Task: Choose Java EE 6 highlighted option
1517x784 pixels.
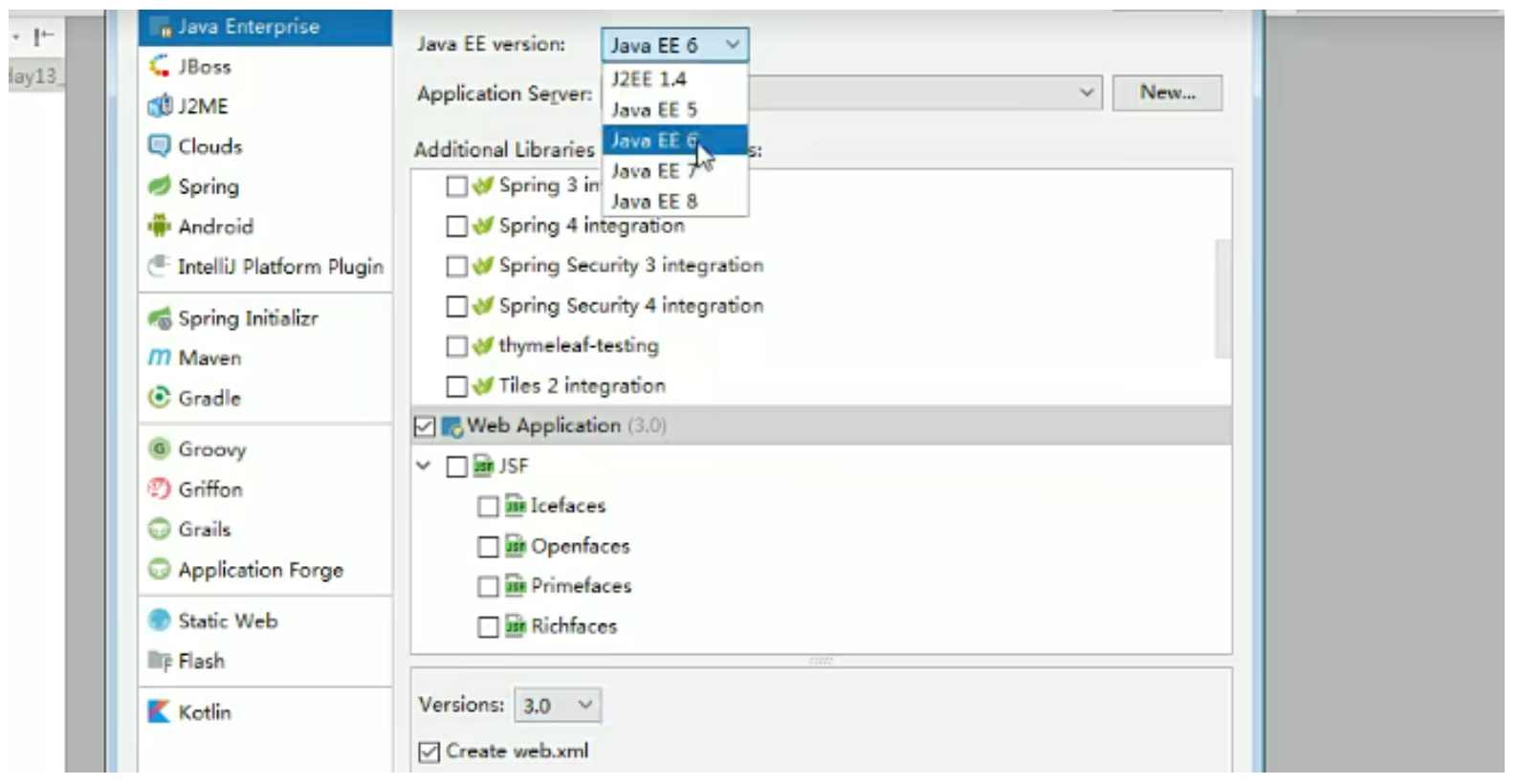Action: click(675, 141)
